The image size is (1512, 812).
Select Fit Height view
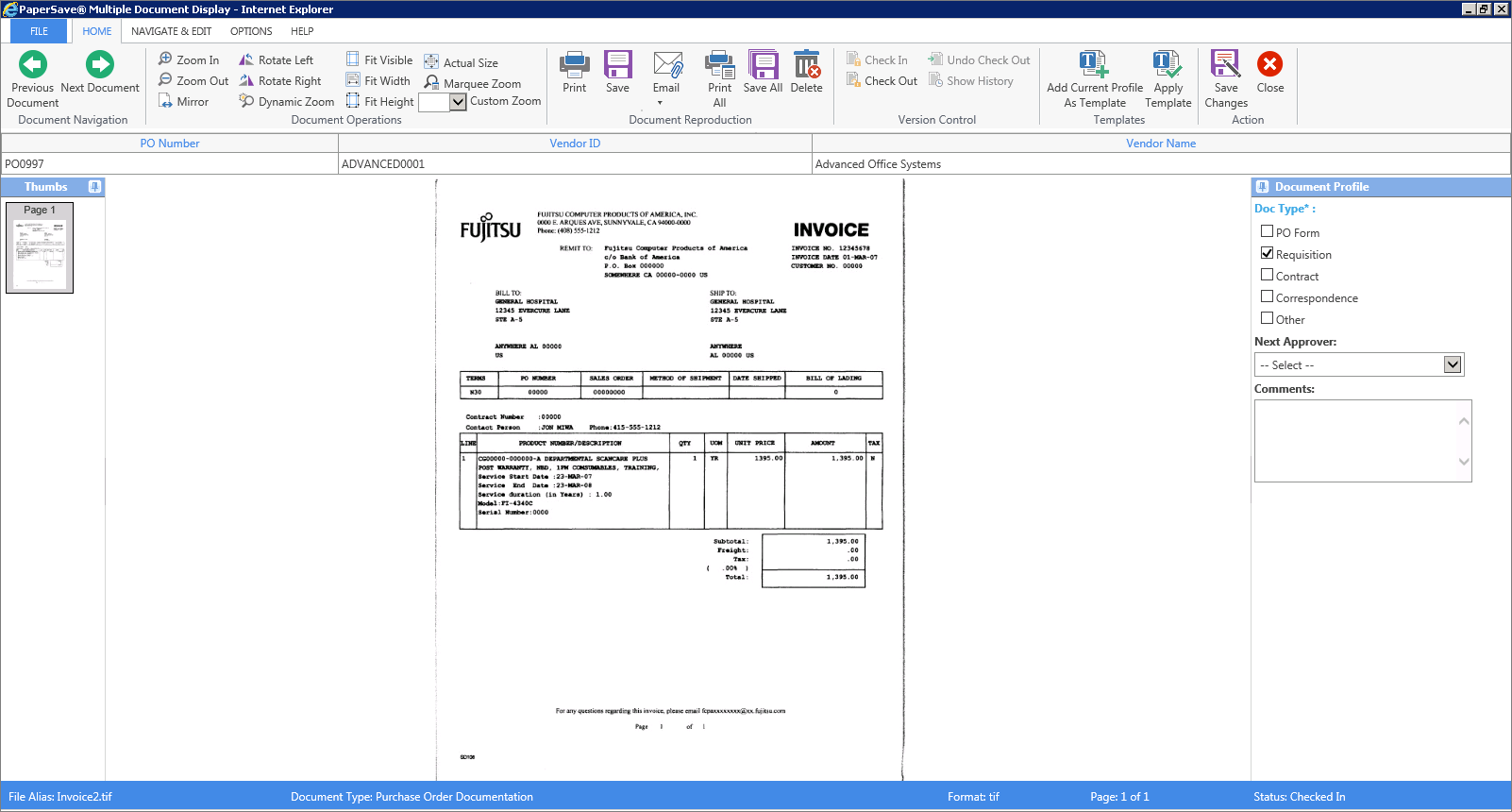[379, 101]
